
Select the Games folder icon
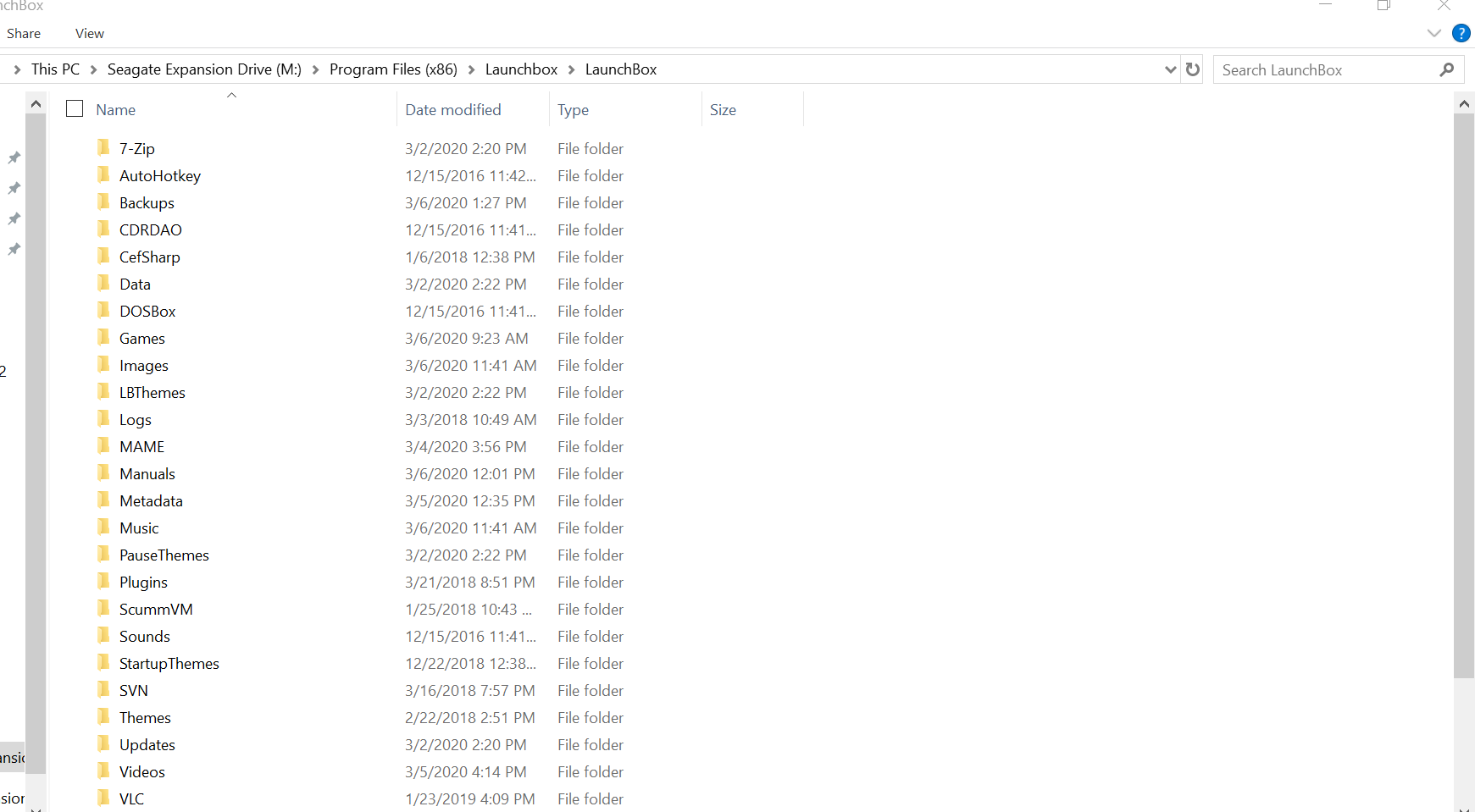[x=103, y=338]
